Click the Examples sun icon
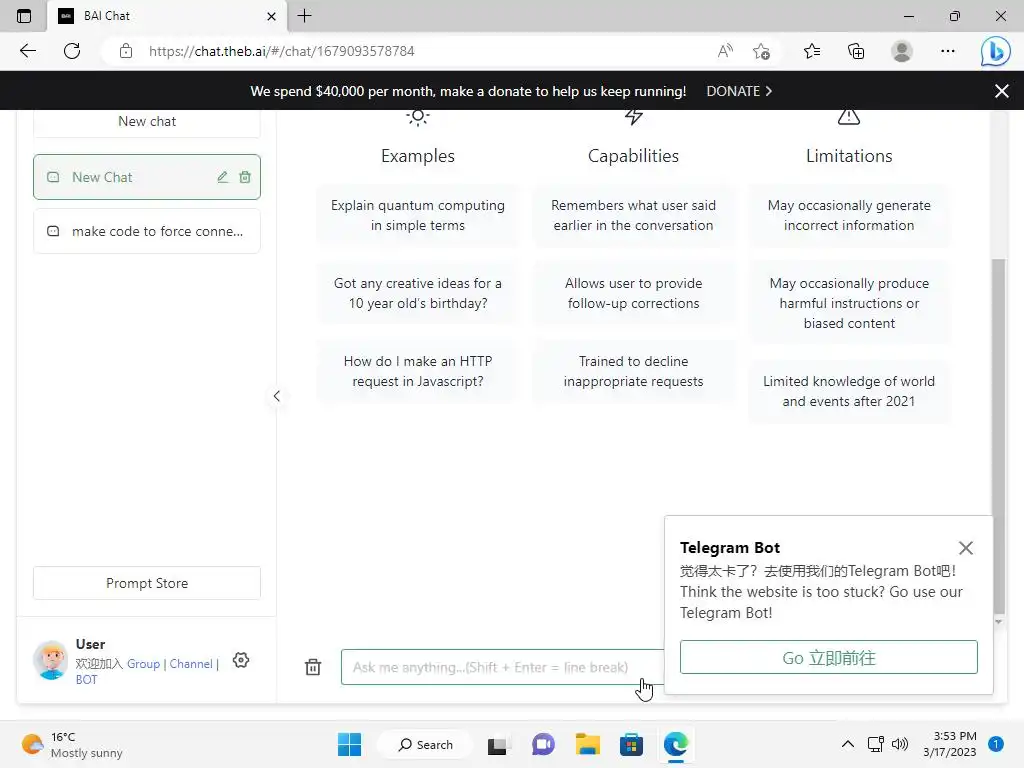 [x=418, y=117]
